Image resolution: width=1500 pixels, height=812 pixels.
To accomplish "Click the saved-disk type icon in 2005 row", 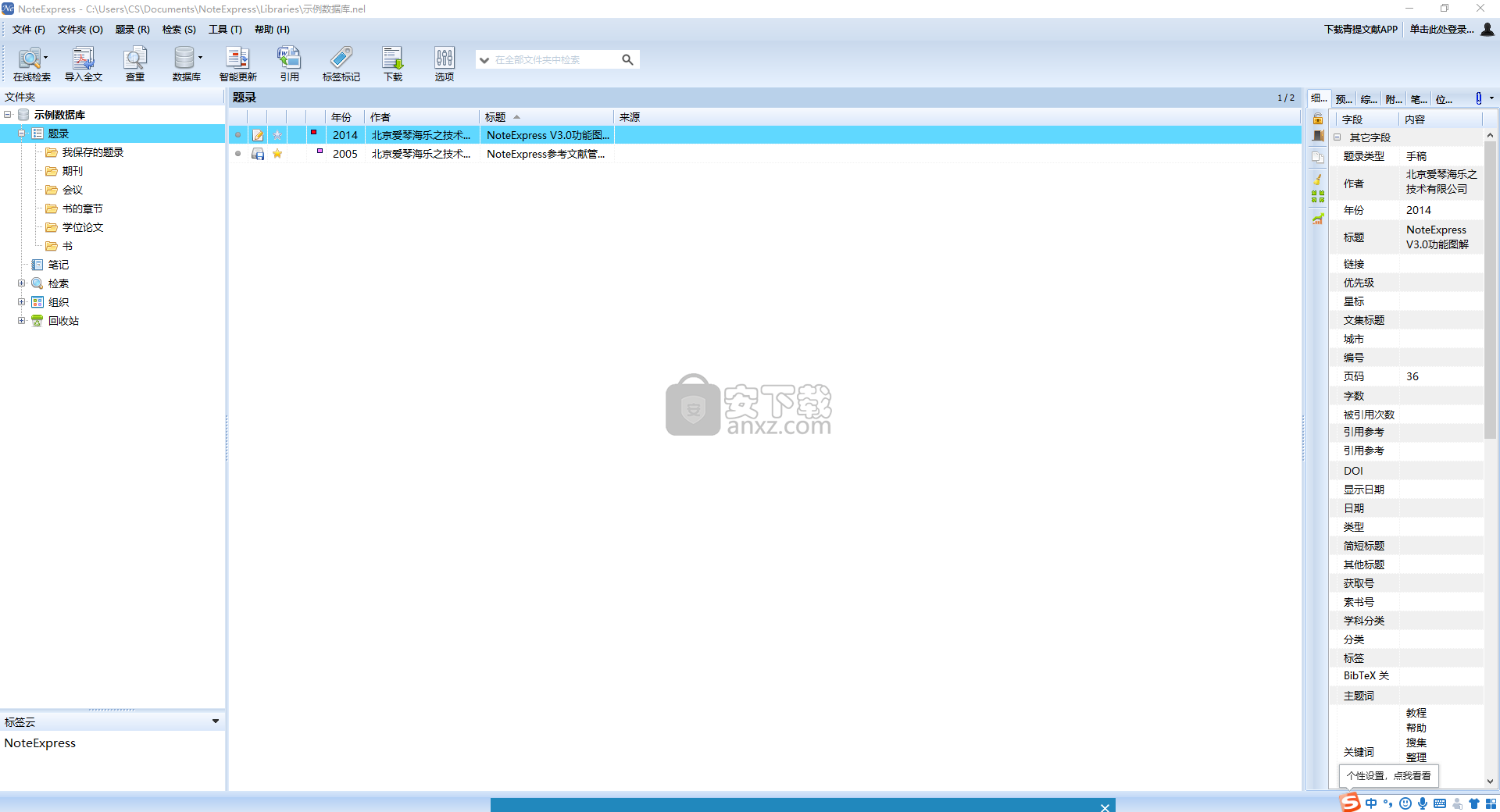I will (x=258, y=154).
